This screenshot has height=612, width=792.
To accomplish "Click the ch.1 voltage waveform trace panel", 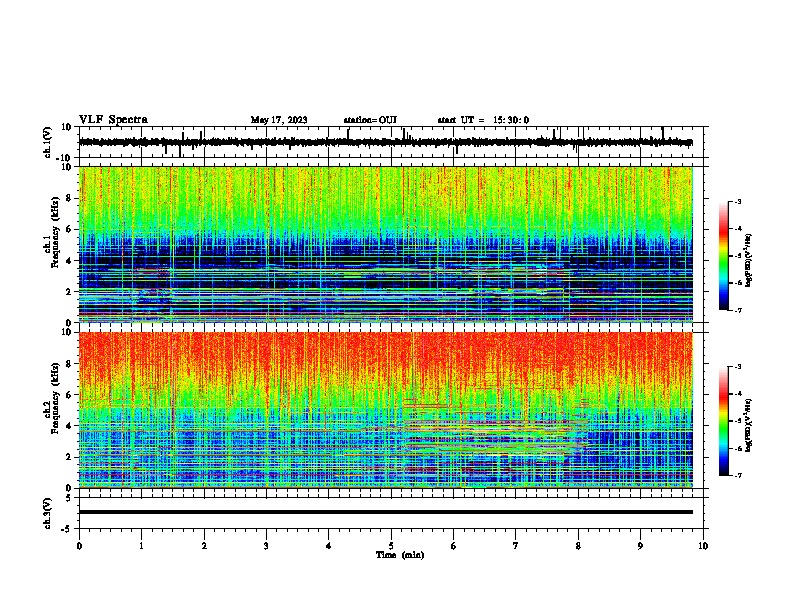I will 391,142.
